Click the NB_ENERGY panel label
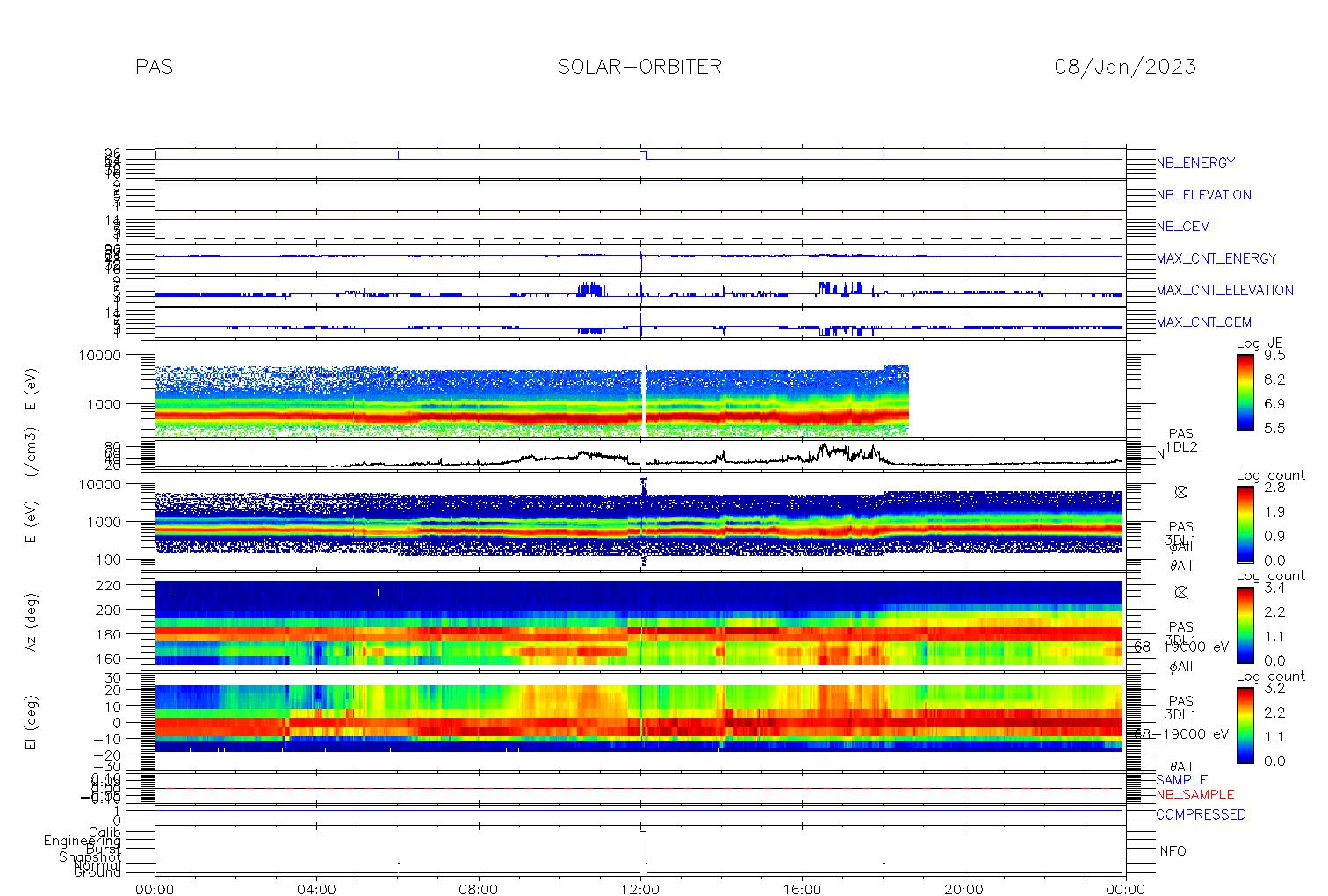The width and height of the screenshot is (1328, 896). (x=1195, y=163)
